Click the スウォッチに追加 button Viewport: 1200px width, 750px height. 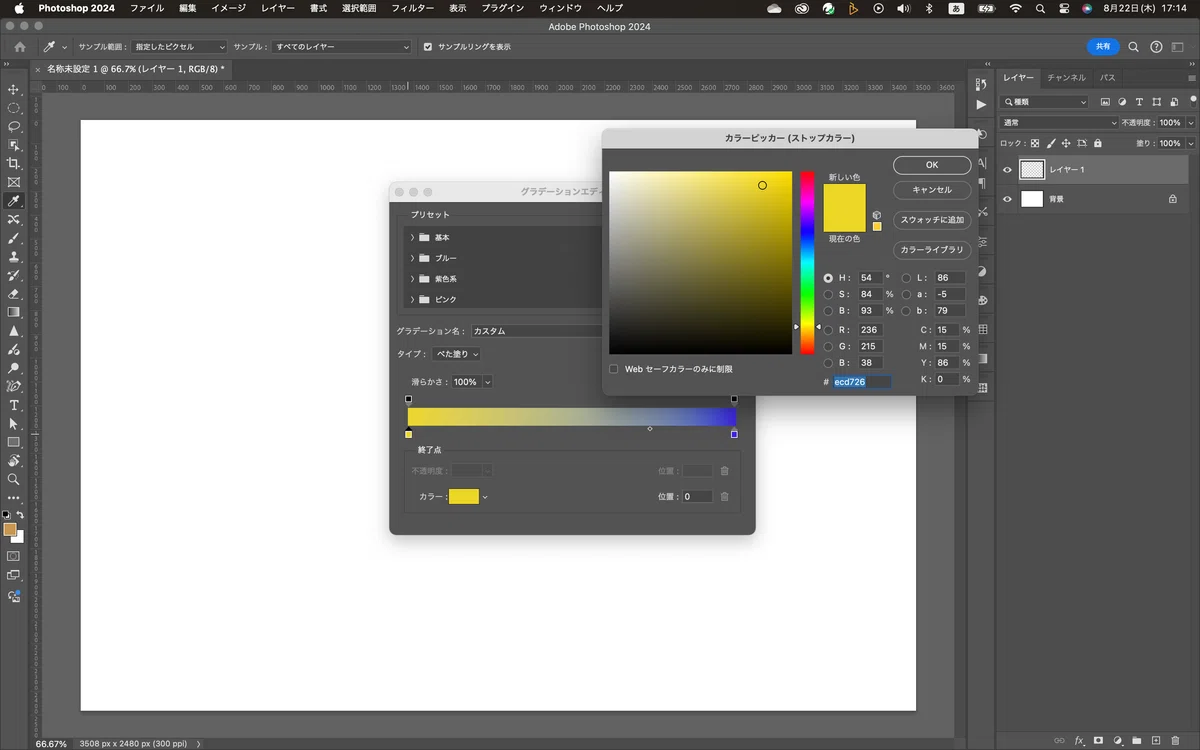(932, 220)
